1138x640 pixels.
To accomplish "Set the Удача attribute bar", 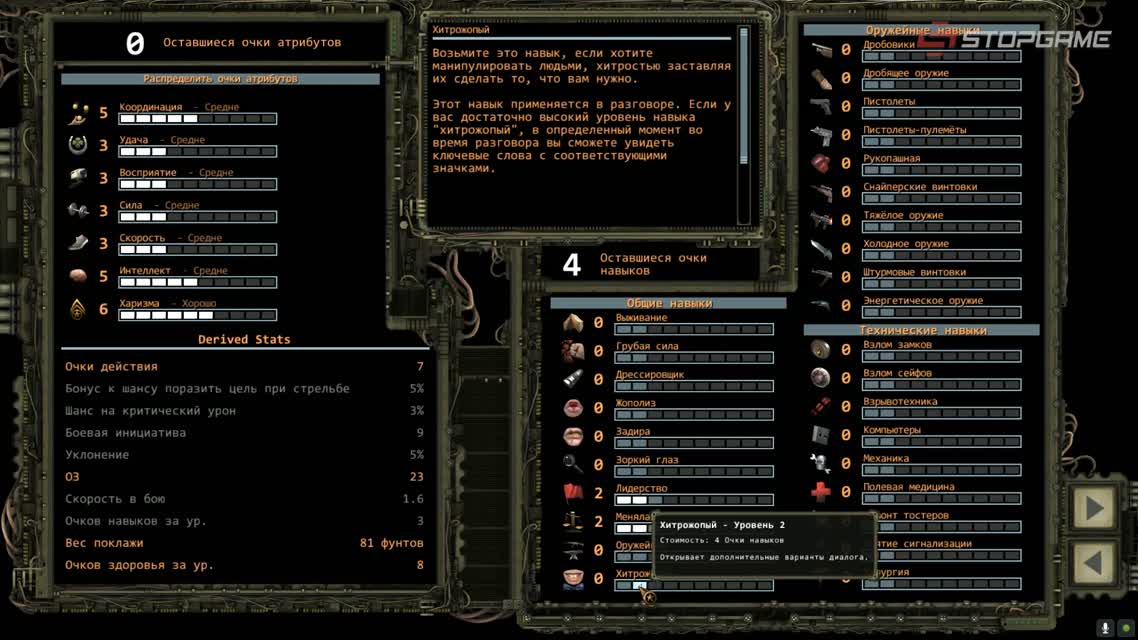I will (x=197, y=151).
